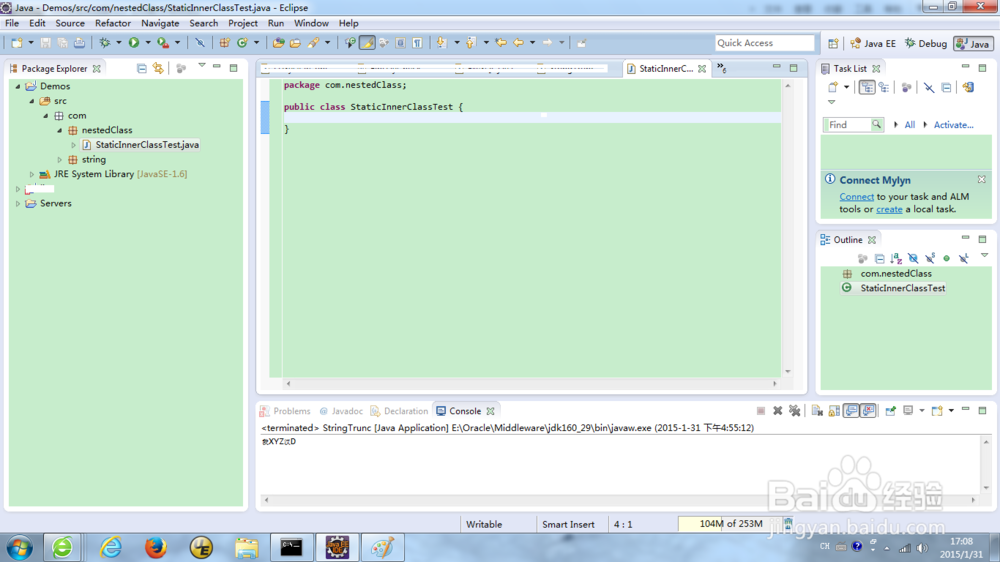Screen dimensions: 1000x562
Task: Click the Activate... link in Task List
Action: [953, 125]
